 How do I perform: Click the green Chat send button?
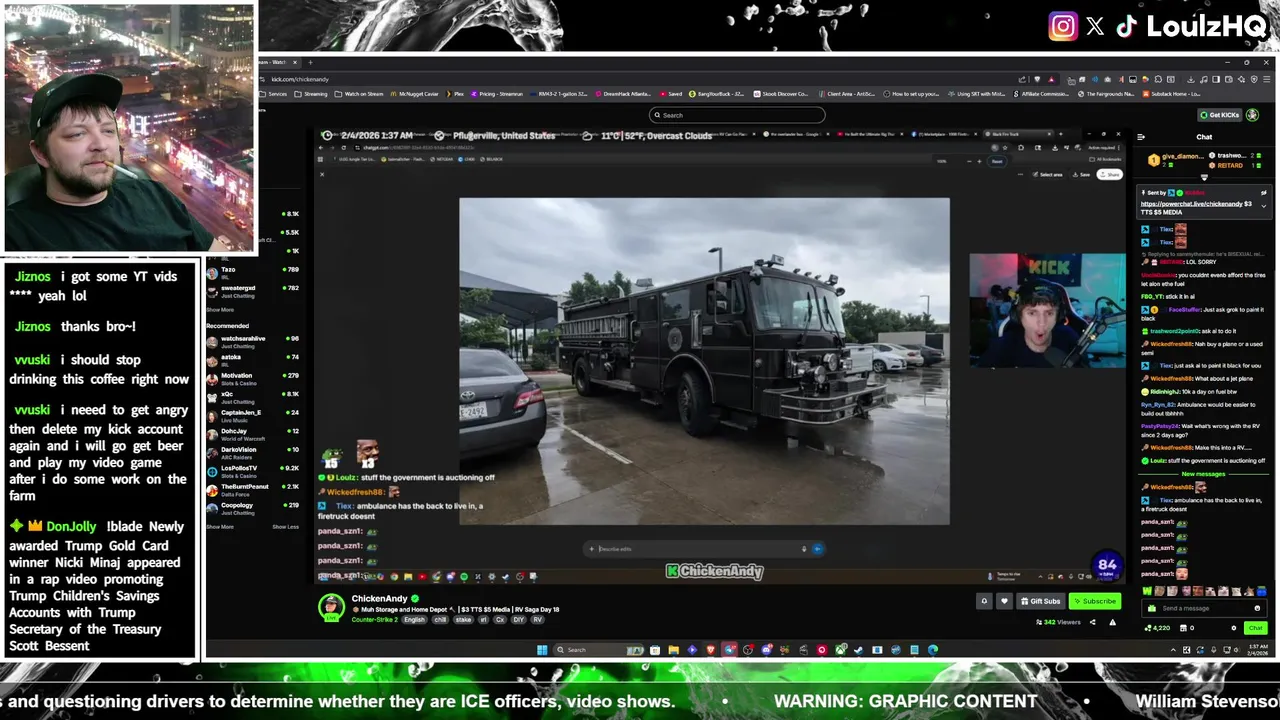[1255, 628]
